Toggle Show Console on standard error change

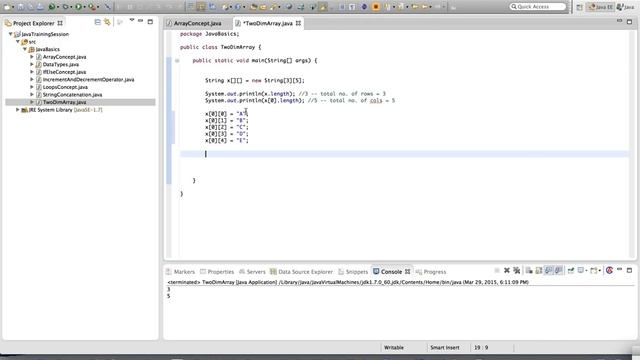point(558,270)
